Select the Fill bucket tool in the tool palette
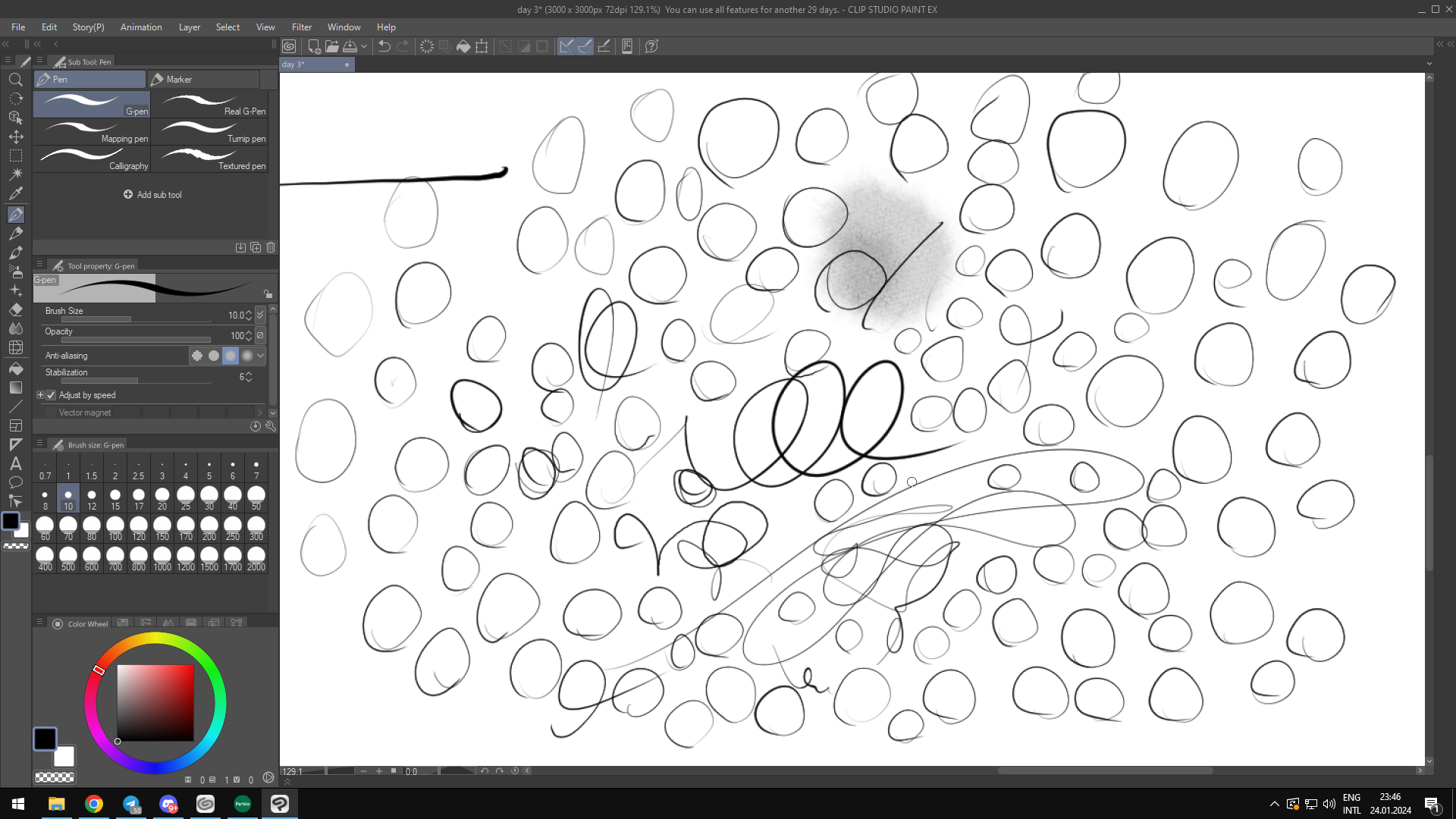1456x819 pixels. [x=15, y=369]
